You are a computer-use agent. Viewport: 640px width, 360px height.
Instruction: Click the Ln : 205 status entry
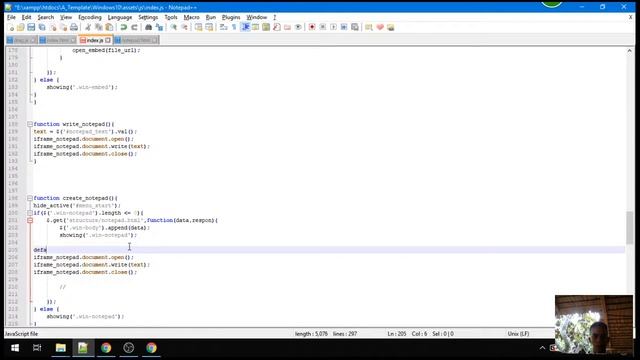(x=397, y=333)
